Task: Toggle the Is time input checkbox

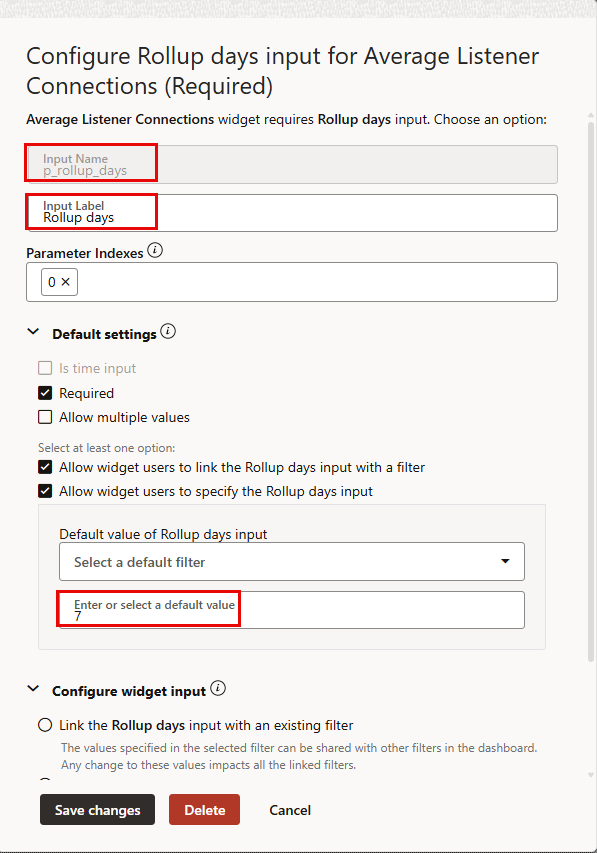Action: (x=45, y=368)
